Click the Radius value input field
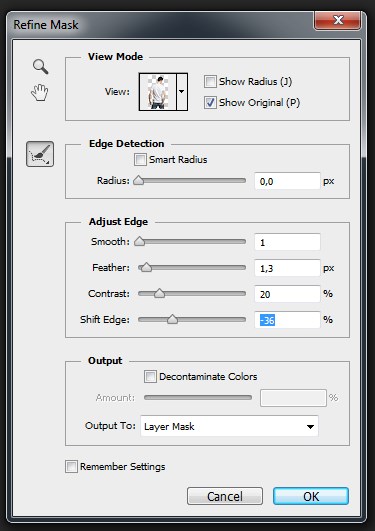The image size is (375, 531). pos(287,181)
